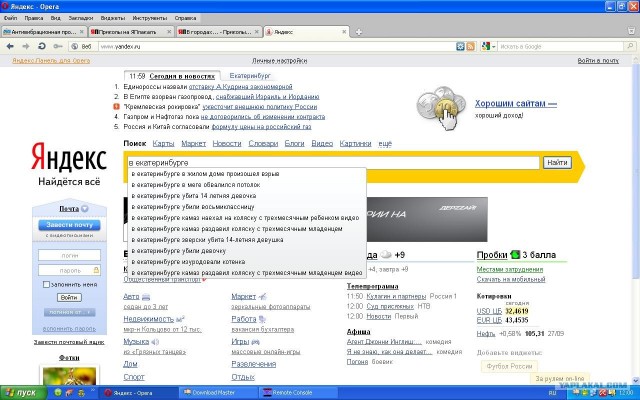This screenshot has width=640, height=400.
Task: Select the Сегодня в новостях tab
Action: (x=182, y=76)
